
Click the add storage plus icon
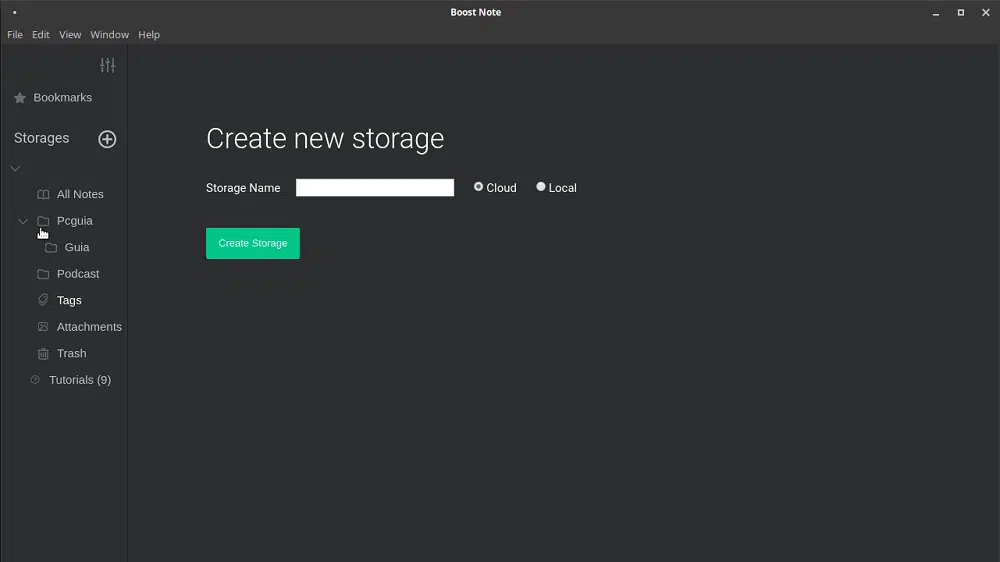(x=107, y=139)
